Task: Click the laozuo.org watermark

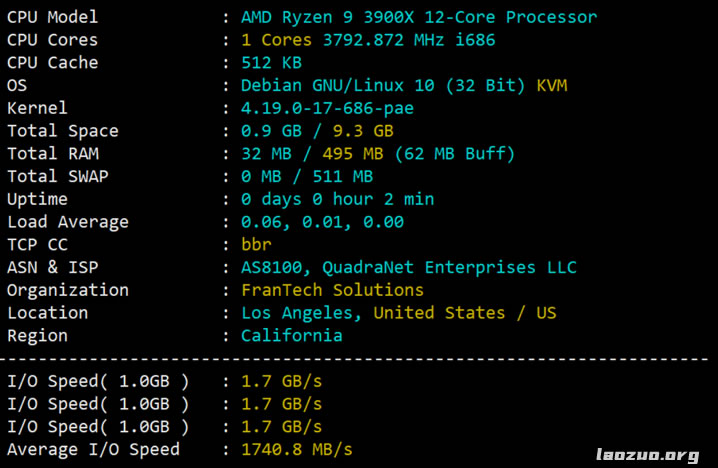Action: (x=647, y=456)
